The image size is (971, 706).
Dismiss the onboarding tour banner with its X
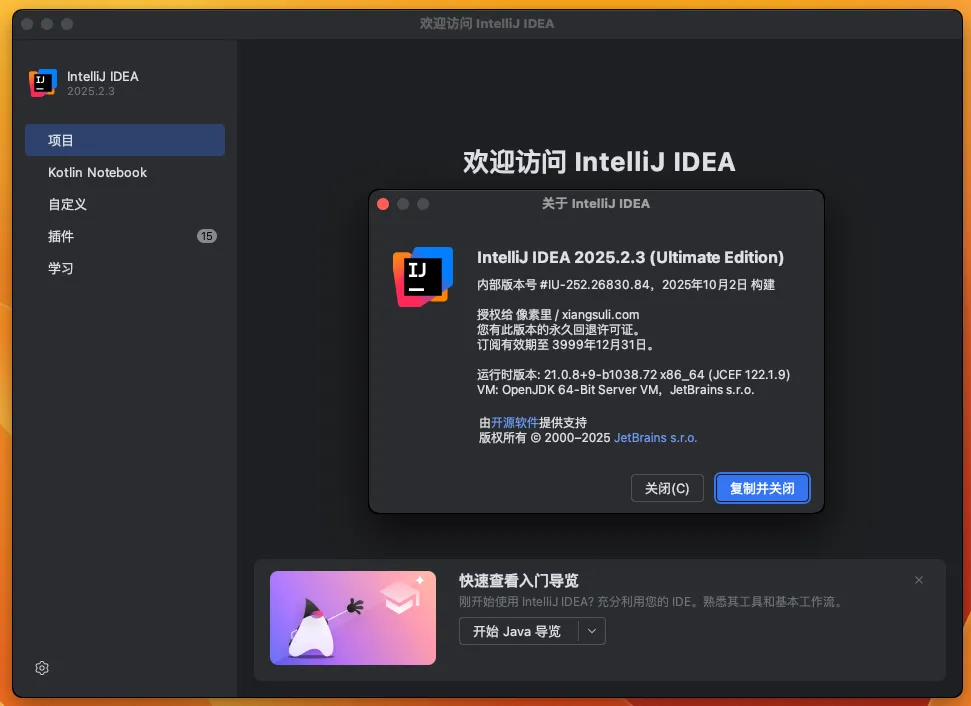(x=919, y=580)
